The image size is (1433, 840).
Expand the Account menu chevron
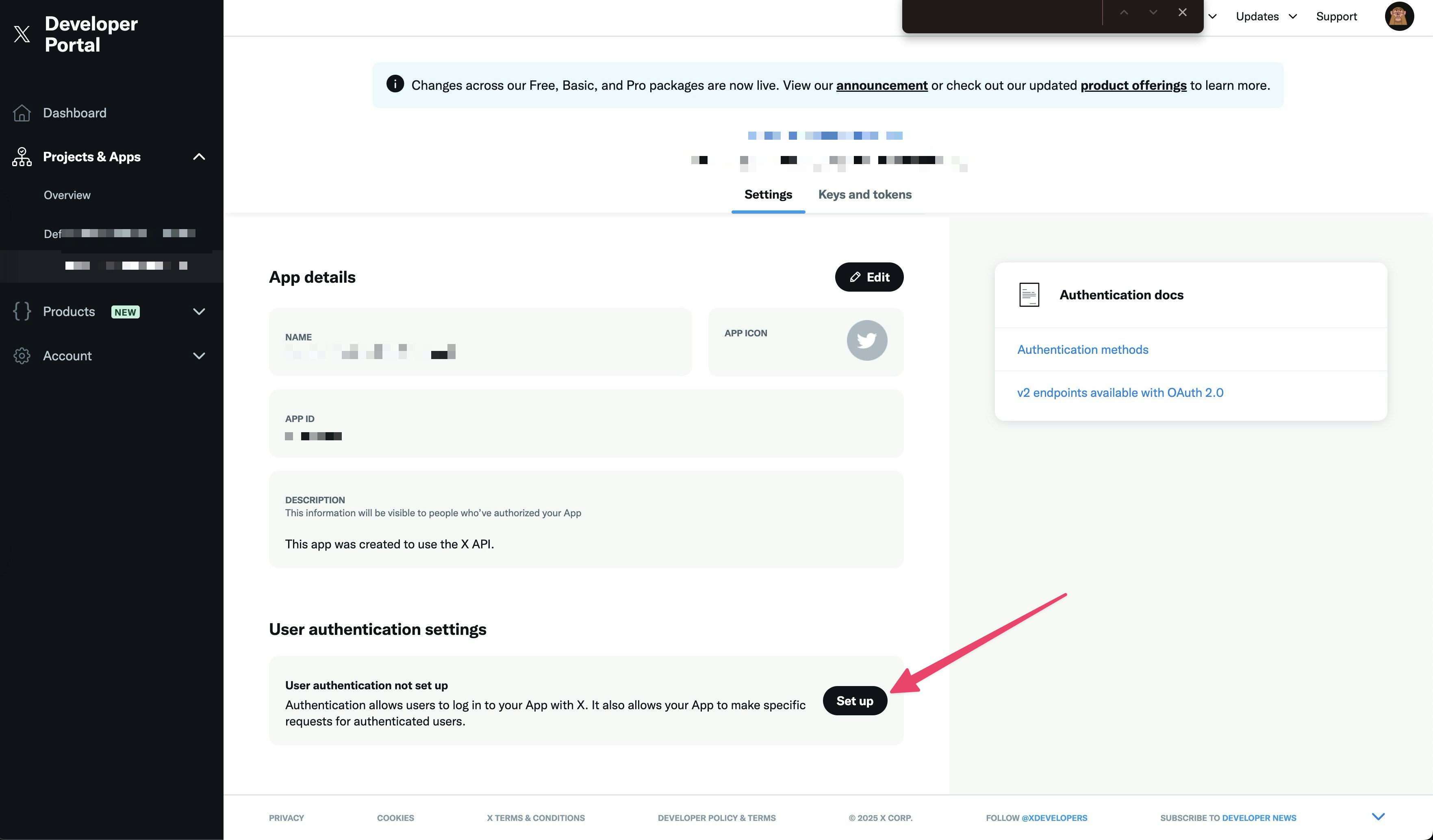click(199, 356)
